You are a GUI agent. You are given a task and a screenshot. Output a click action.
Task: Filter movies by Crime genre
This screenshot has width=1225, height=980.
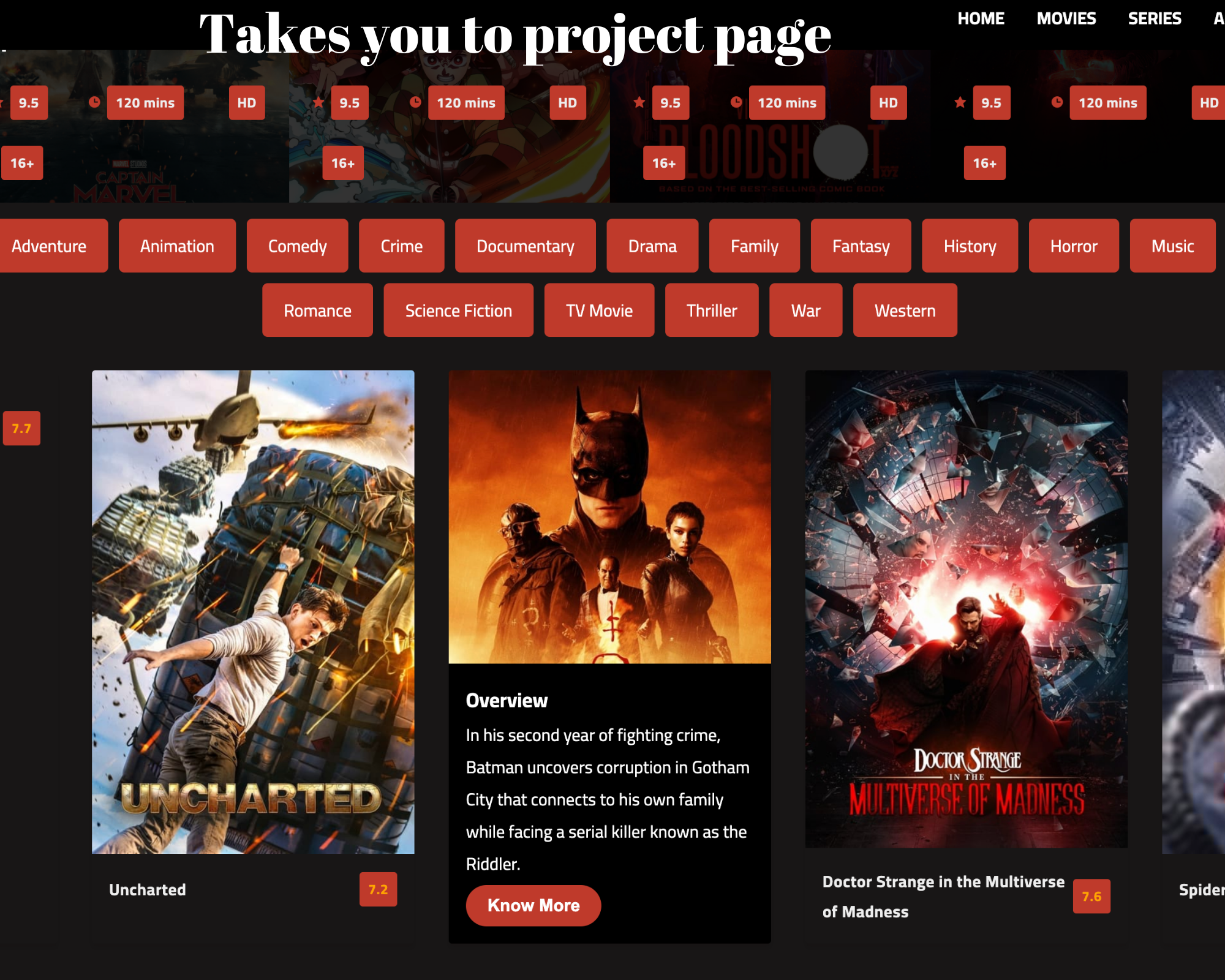coord(401,246)
